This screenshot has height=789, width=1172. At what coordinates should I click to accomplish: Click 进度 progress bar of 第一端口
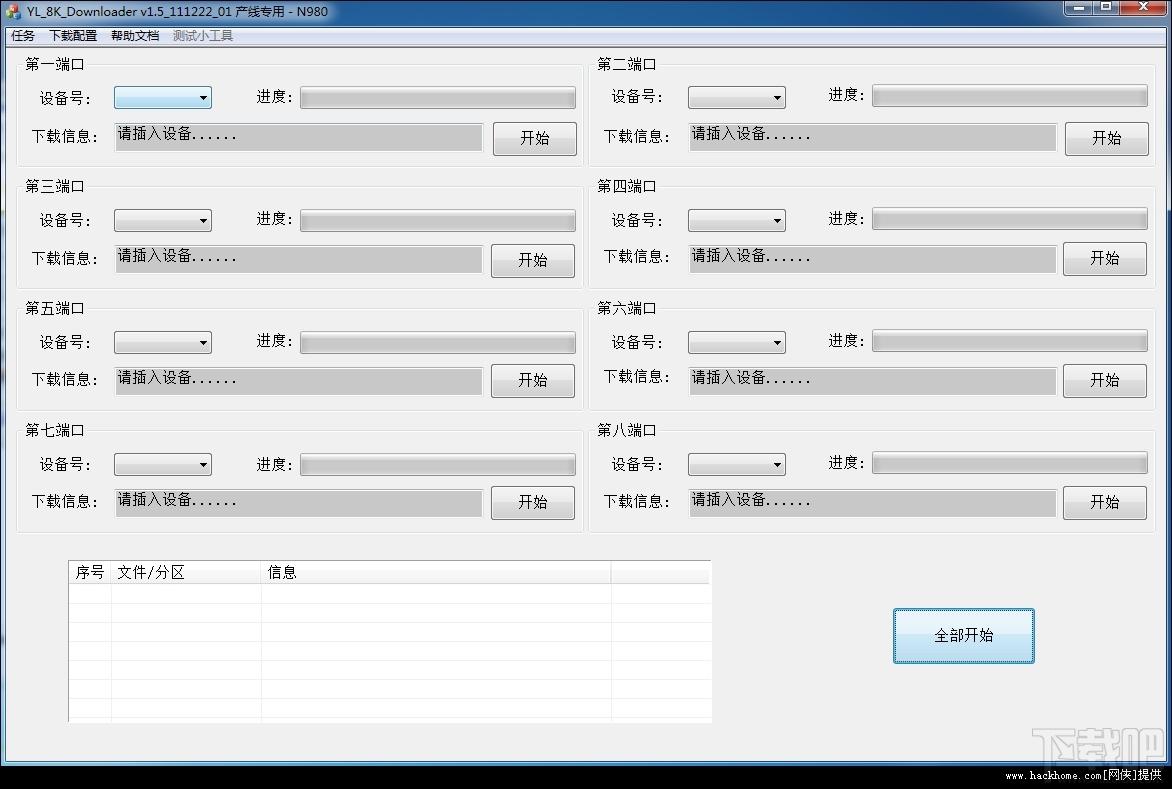point(438,97)
